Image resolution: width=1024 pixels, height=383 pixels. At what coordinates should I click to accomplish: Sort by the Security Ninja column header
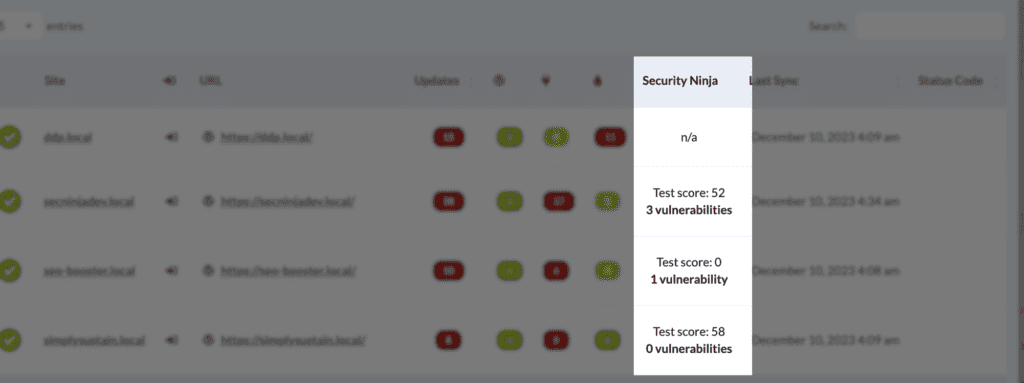[680, 81]
